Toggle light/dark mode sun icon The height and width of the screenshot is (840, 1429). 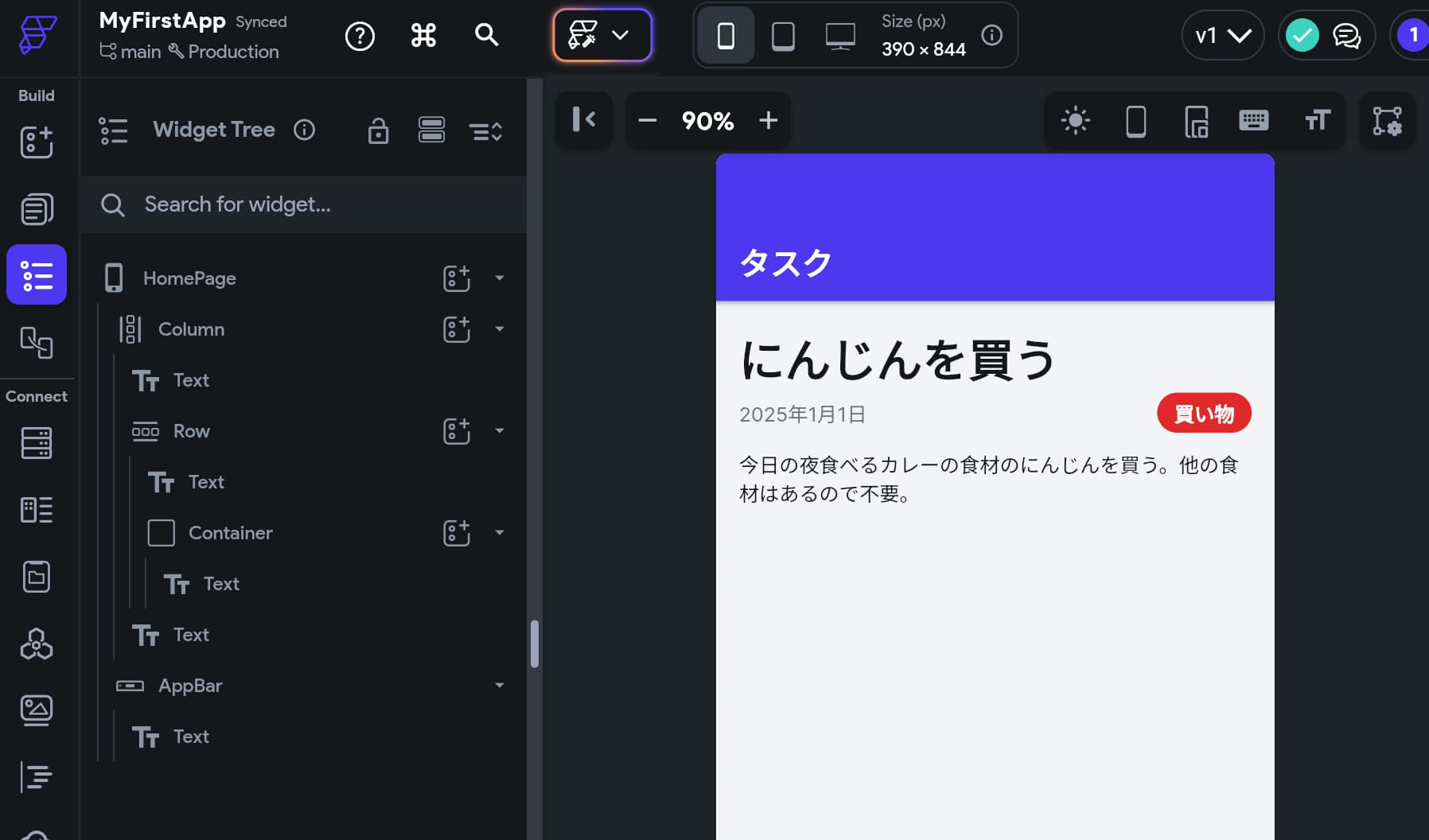coord(1075,121)
